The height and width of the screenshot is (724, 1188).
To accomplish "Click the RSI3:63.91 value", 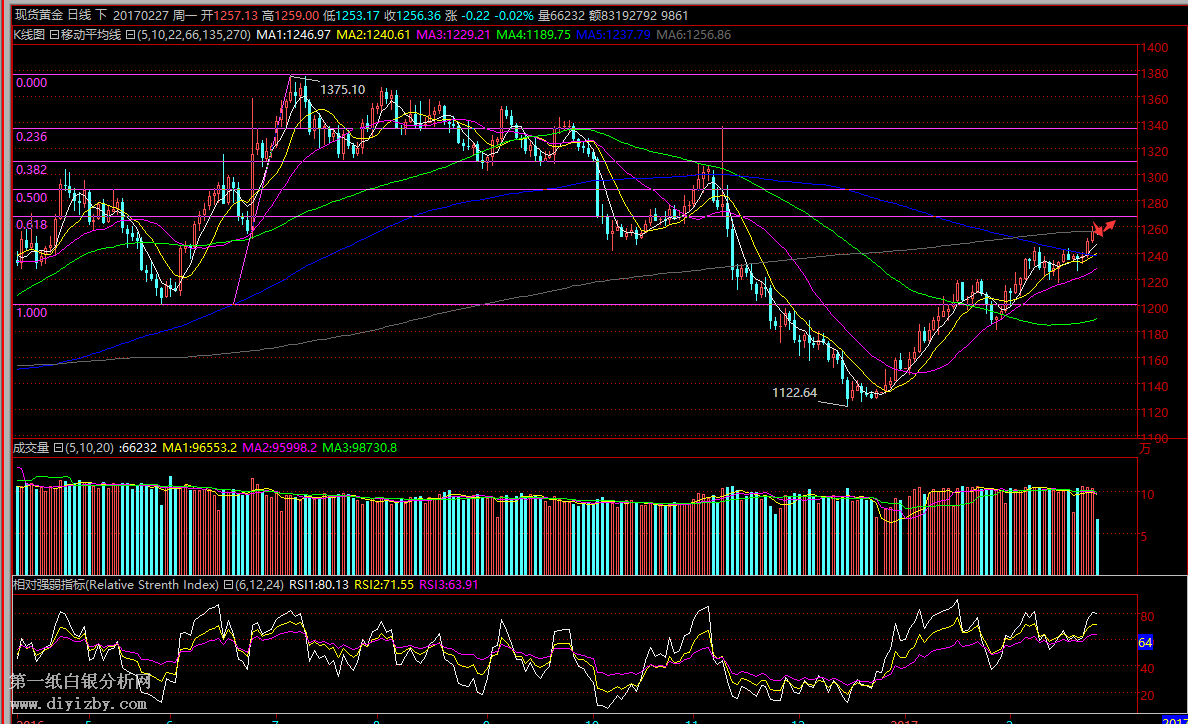I will (x=449, y=585).
